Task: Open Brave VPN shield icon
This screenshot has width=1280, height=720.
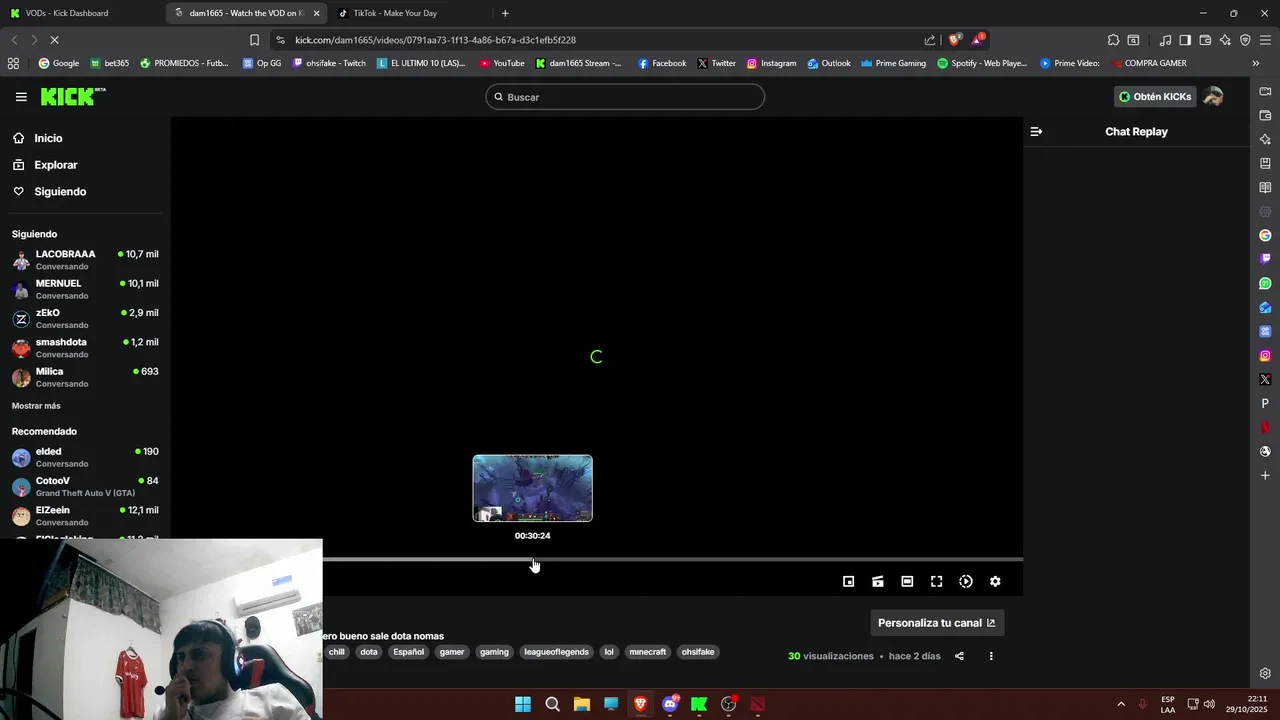Action: pyautogui.click(x=1245, y=40)
